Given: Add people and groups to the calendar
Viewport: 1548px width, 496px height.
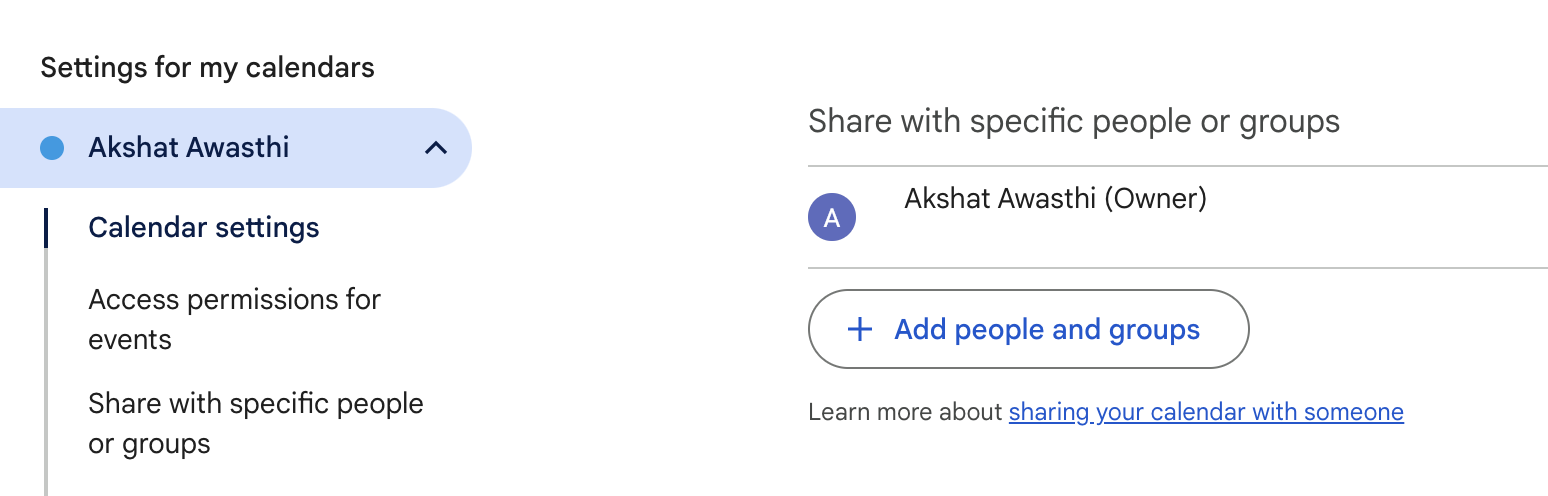Looking at the screenshot, I should tap(1028, 329).
